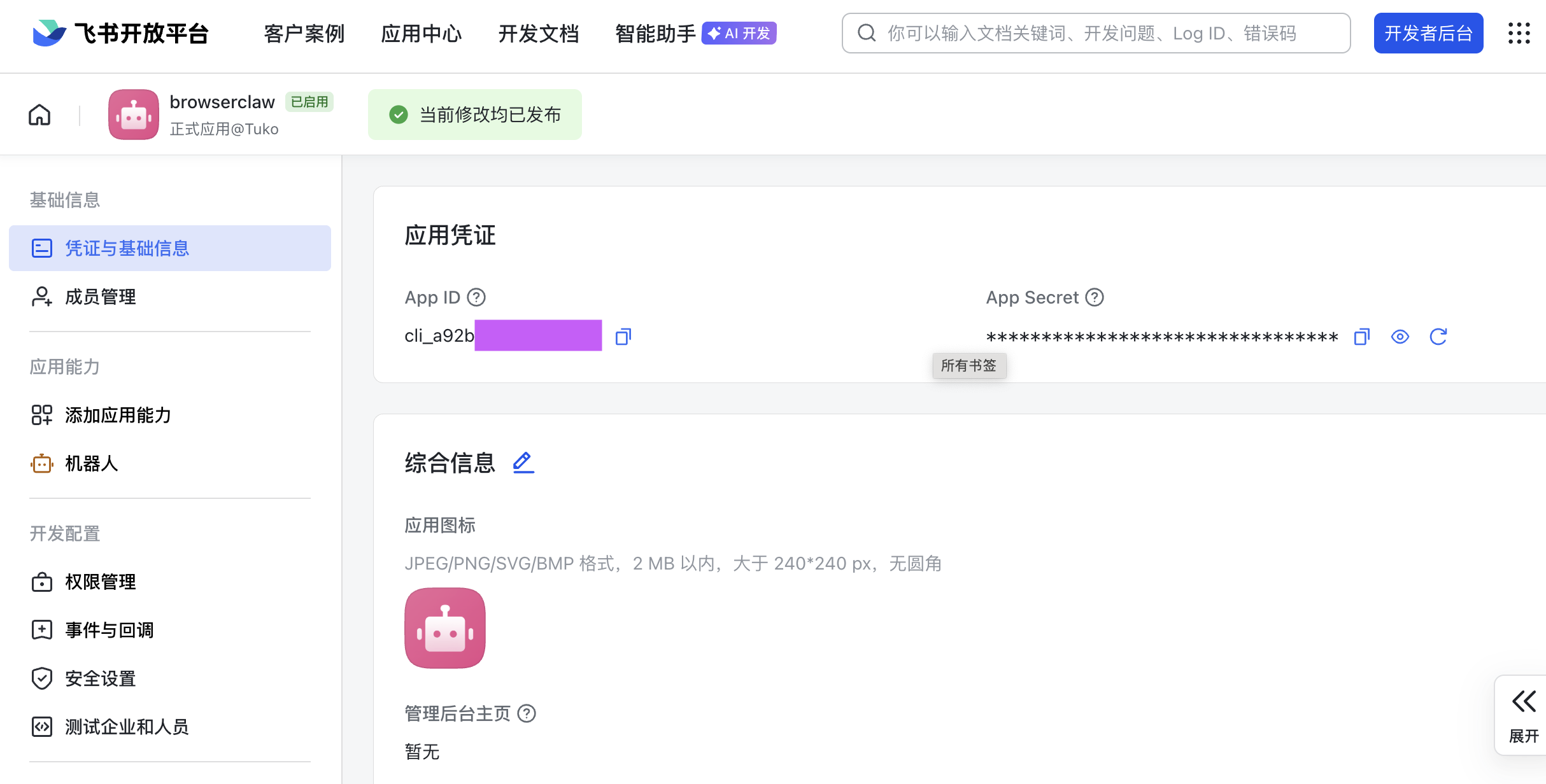Open the home icon in breadcrumb
This screenshot has width=1546, height=784.
tap(39, 115)
